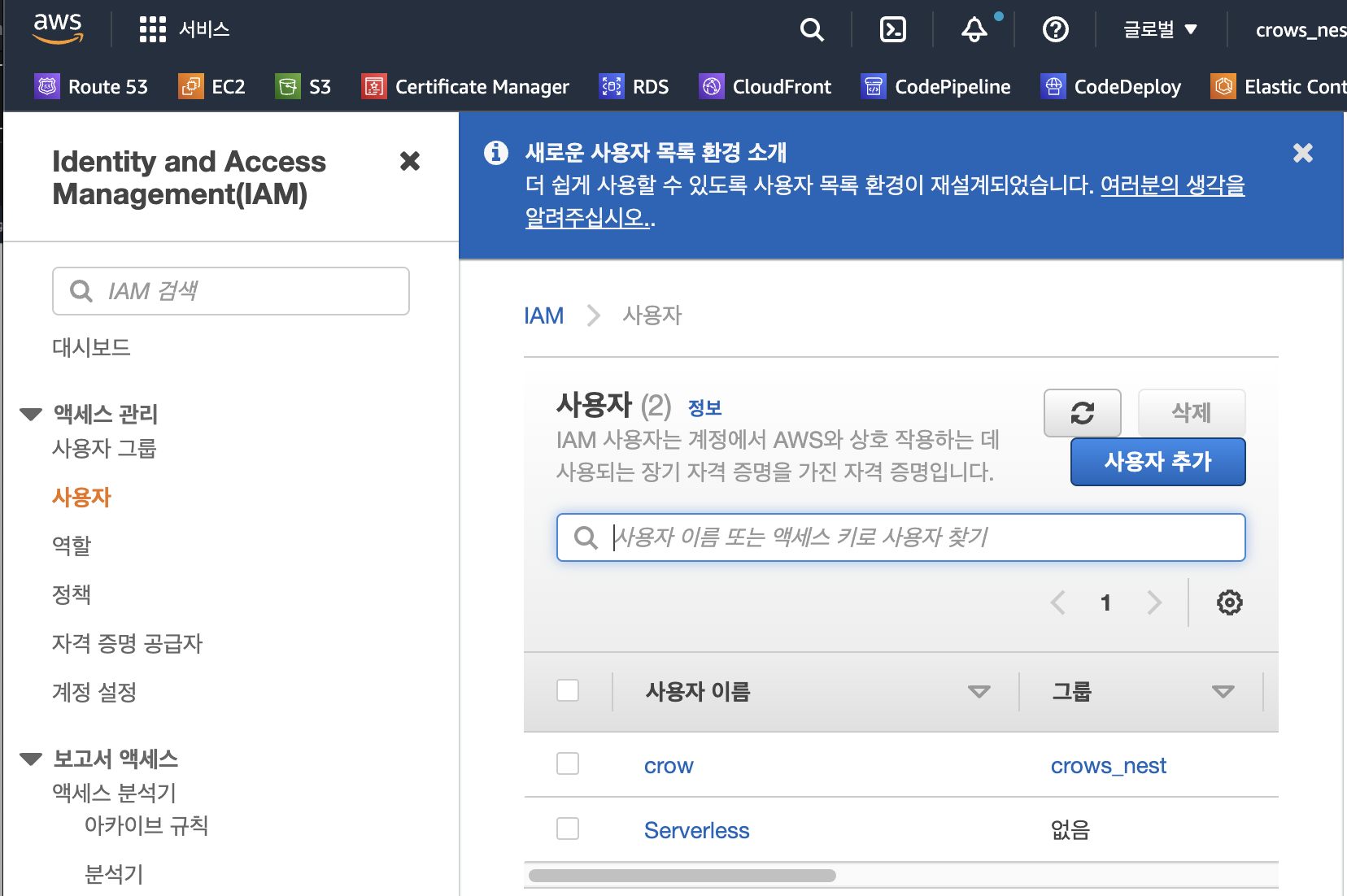The width and height of the screenshot is (1347, 896).
Task: Collapse the 보고서 액세스 section
Action: tap(31, 759)
